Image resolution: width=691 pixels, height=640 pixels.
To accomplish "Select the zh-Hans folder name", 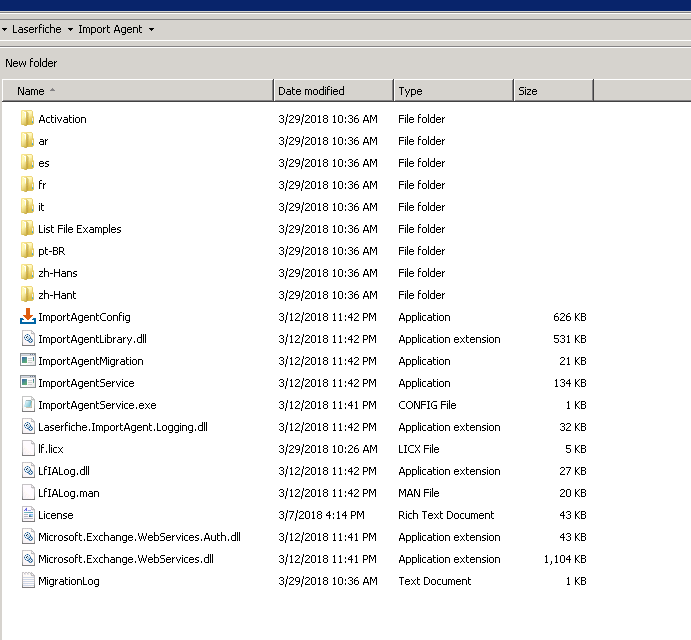I will [58, 273].
